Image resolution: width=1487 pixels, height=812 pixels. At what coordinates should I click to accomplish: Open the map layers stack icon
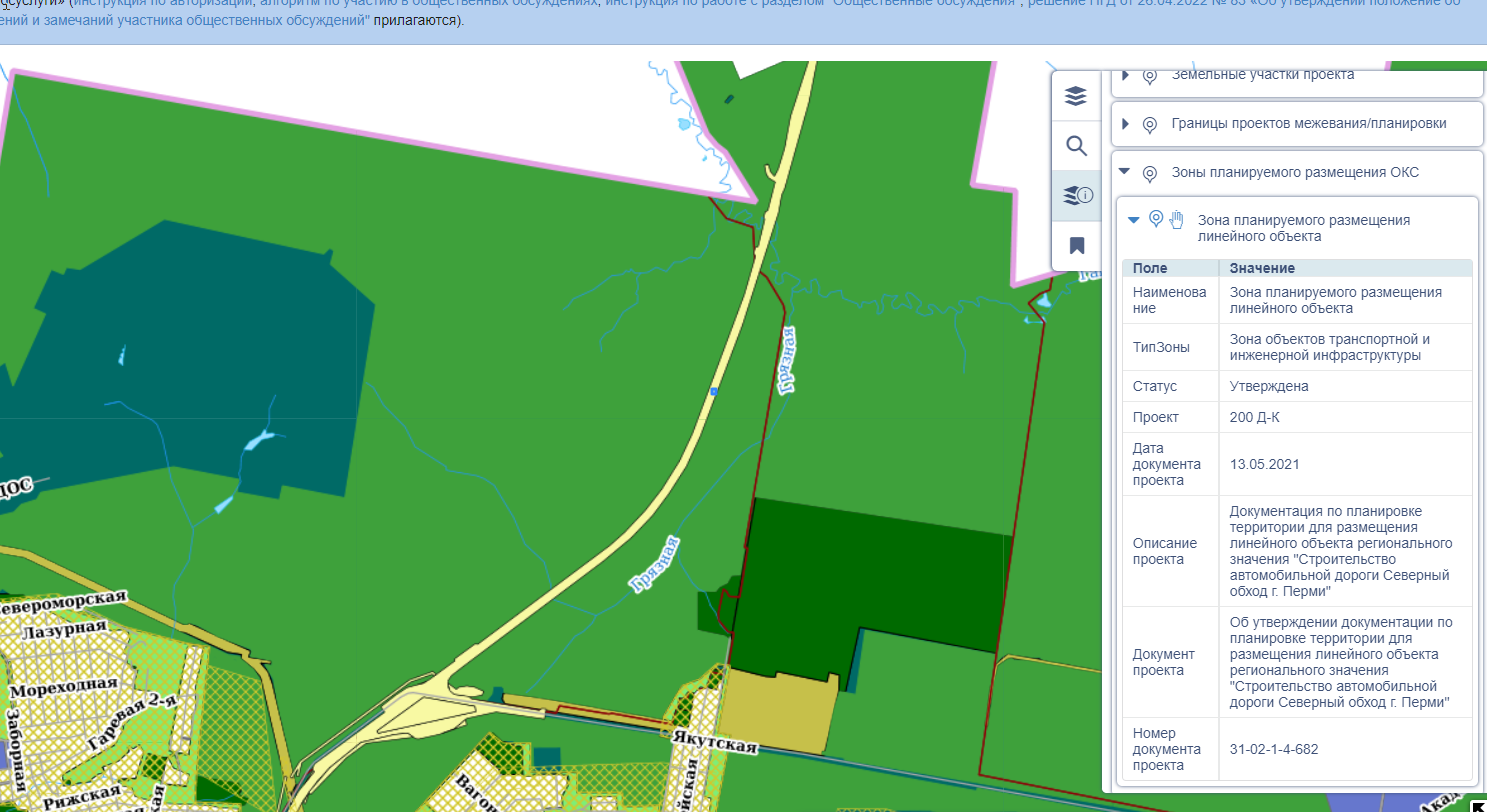tap(1075, 96)
